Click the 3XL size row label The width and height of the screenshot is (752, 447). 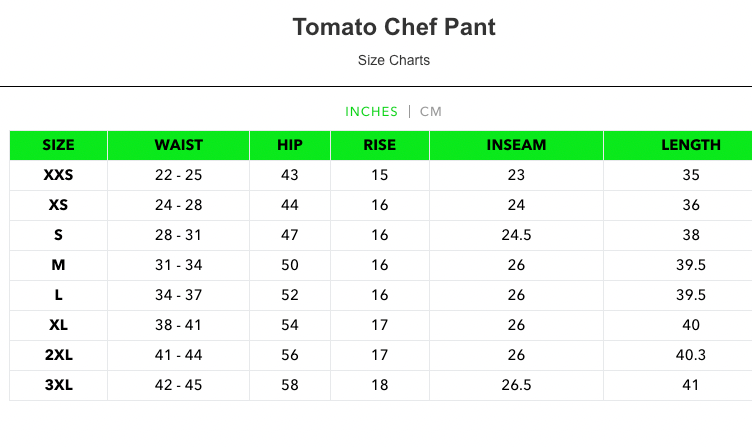click(x=58, y=385)
